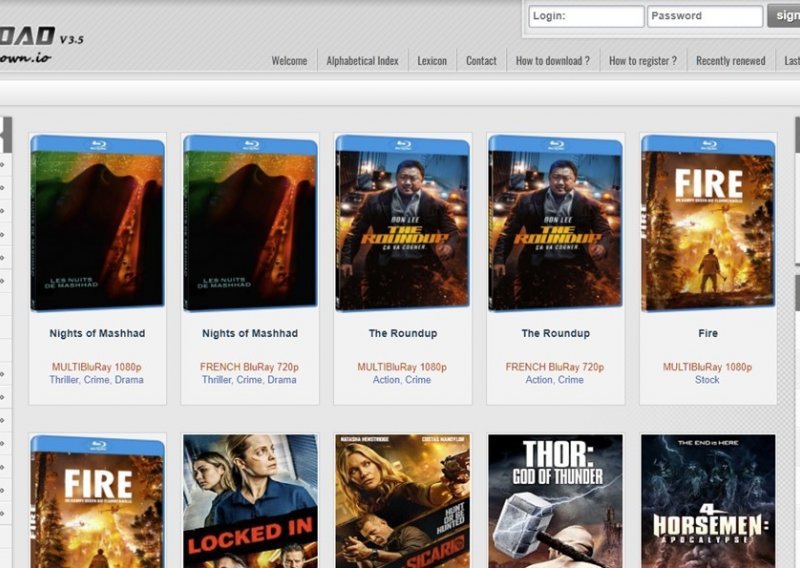800x568 pixels.
Task: Click the site logo showing V3.5
Action: click(41, 45)
